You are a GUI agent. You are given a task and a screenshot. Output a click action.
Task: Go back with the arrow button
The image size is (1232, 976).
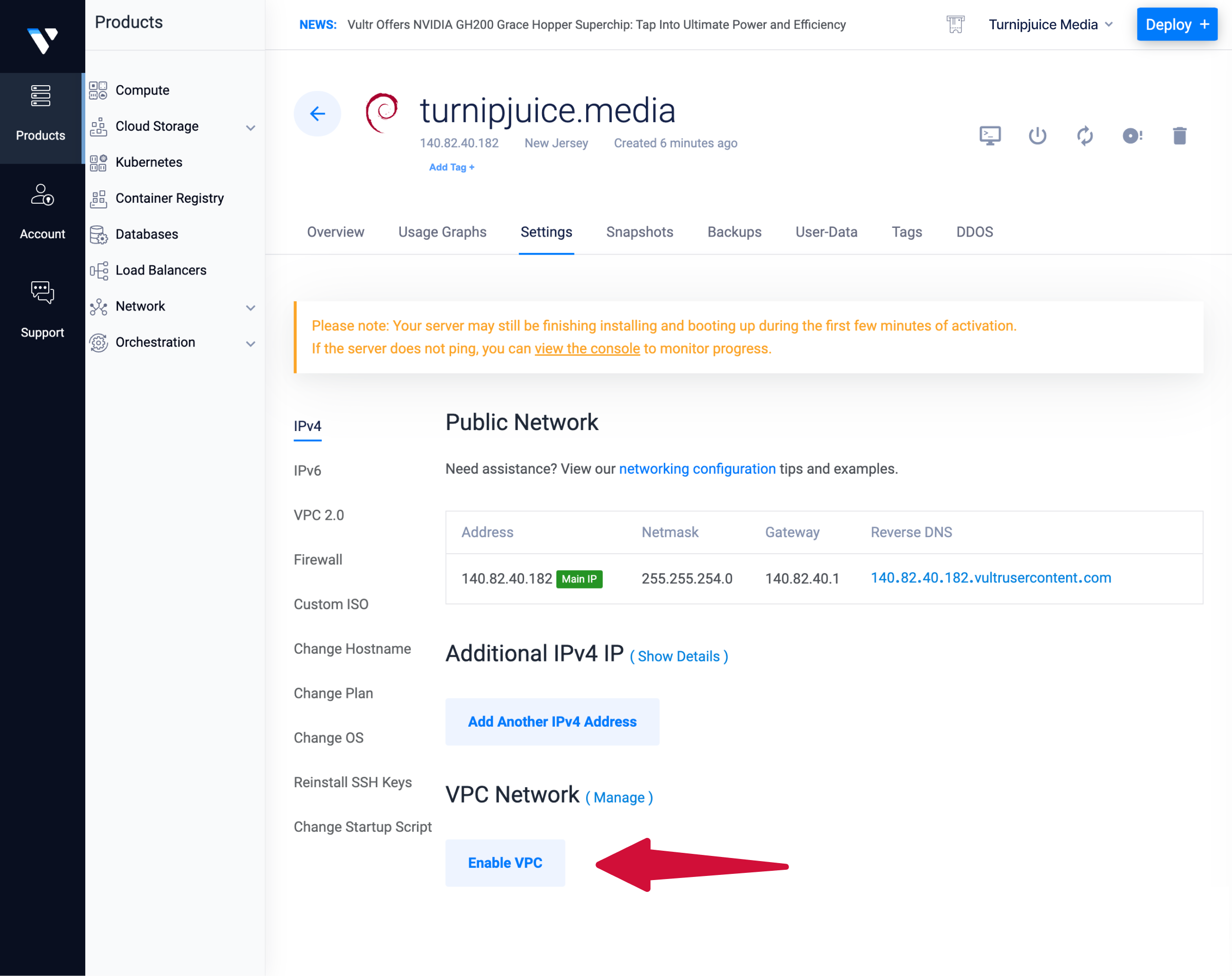(x=317, y=113)
